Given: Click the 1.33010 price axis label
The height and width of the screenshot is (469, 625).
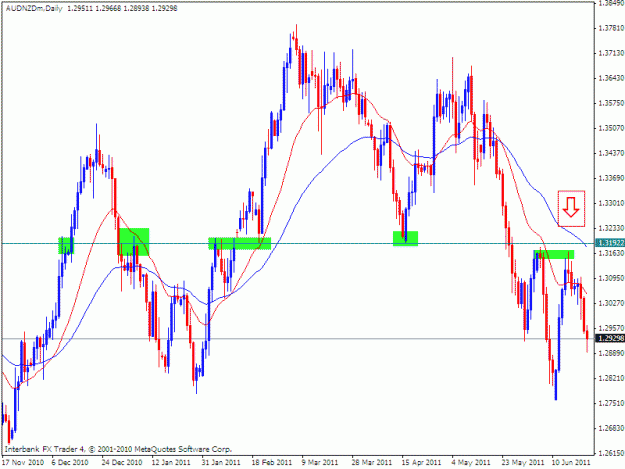Looking at the screenshot, I should pos(611,203).
